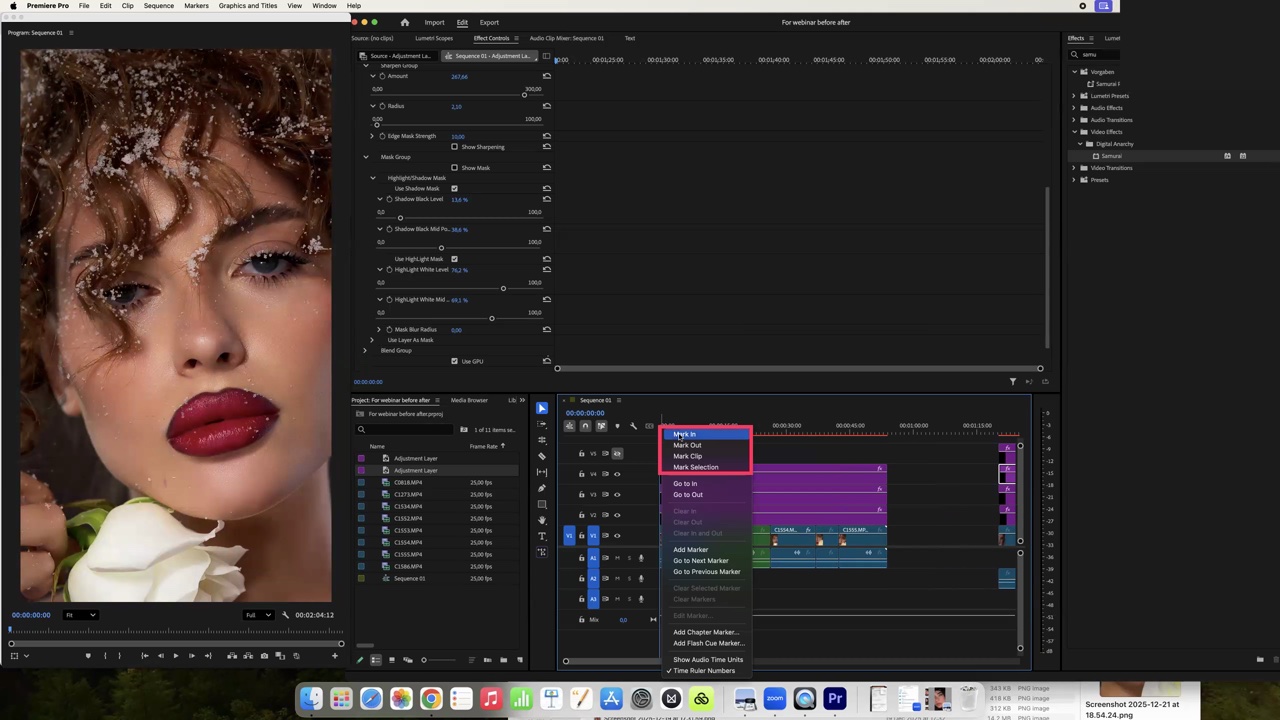The height and width of the screenshot is (720, 1280).
Task: Open the timeline wrench display settings
Action: click(633, 426)
